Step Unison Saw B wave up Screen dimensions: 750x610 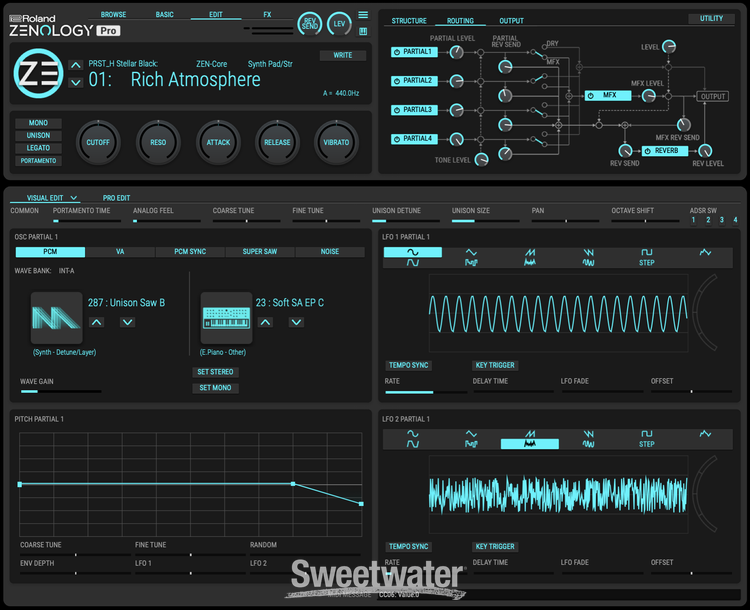(x=96, y=322)
